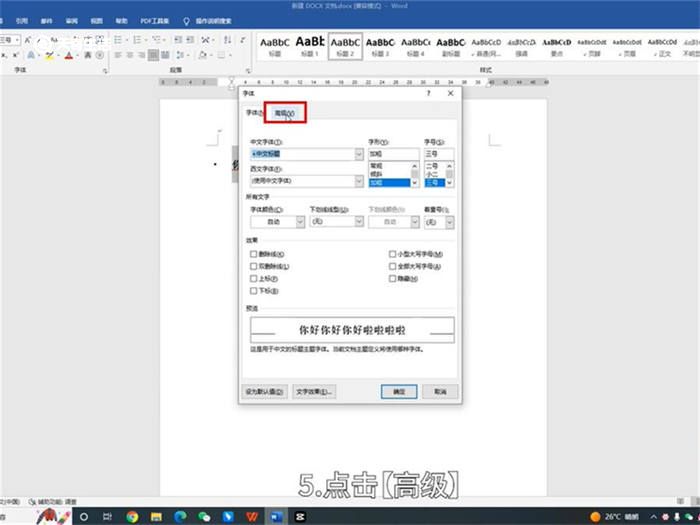Click the paragraph shading bucket button
Image resolution: width=700 pixels, height=525 pixels.
(x=203, y=55)
